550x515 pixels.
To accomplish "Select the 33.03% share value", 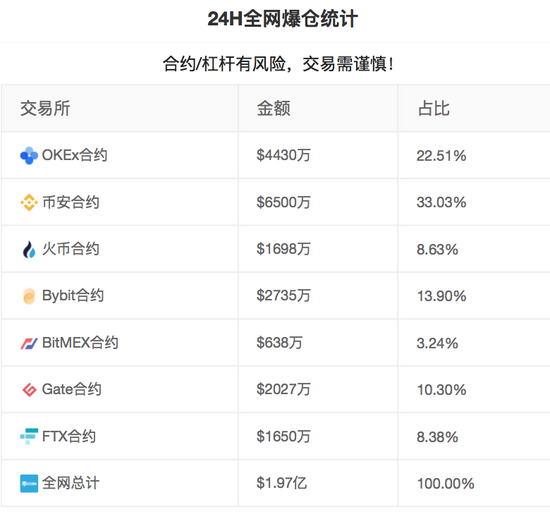I will [x=441, y=202].
